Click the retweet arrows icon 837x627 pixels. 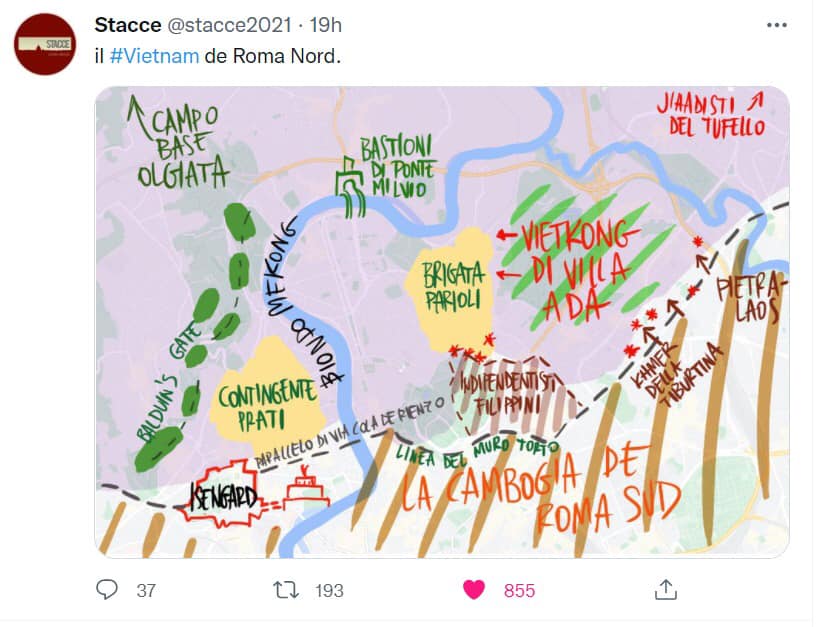285,590
